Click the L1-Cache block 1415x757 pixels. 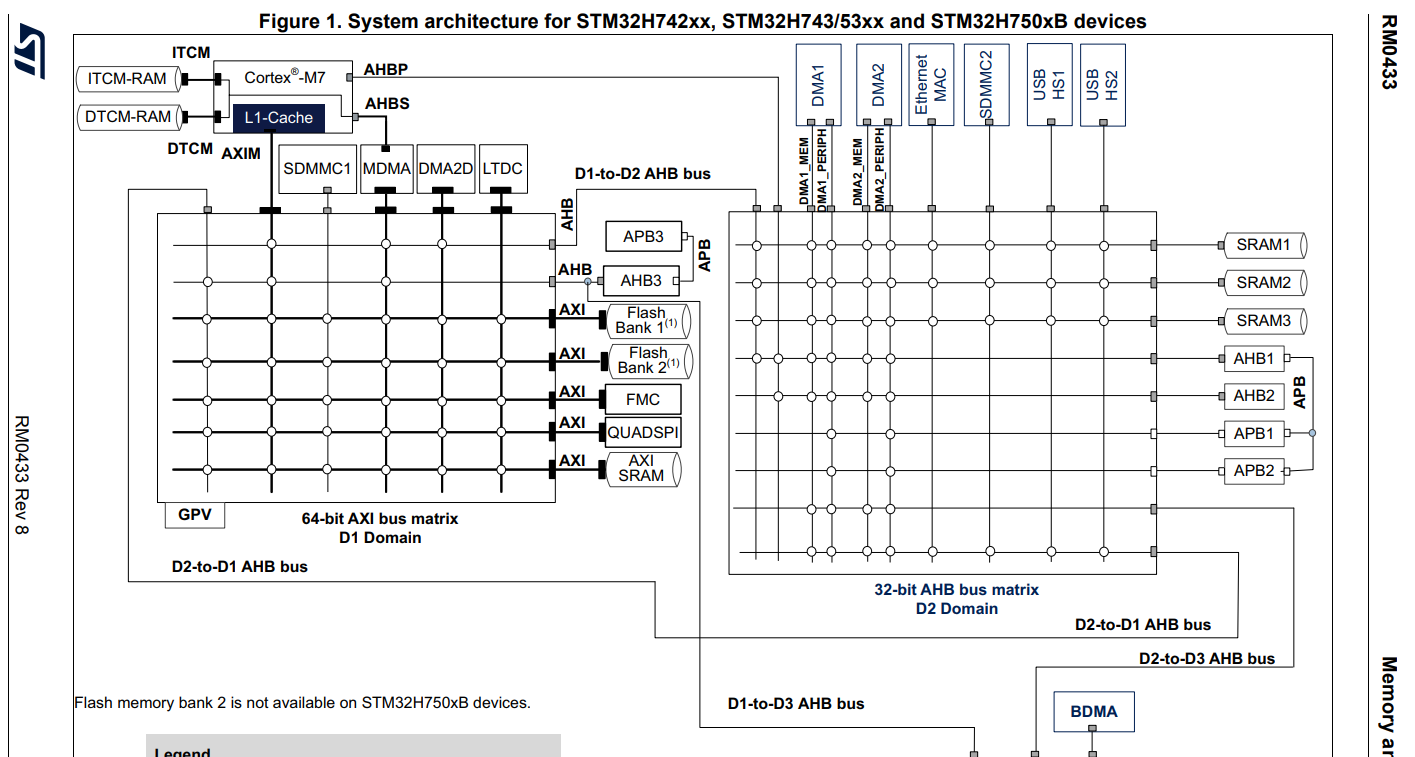coord(280,116)
